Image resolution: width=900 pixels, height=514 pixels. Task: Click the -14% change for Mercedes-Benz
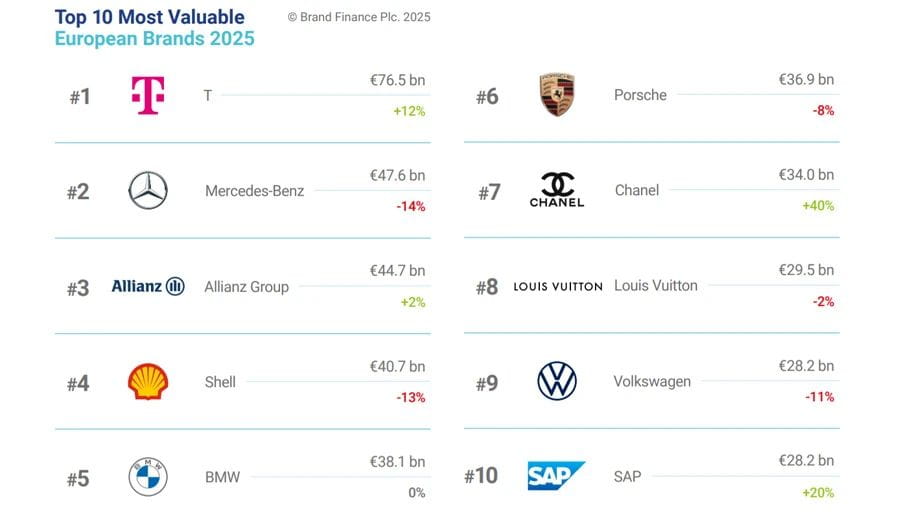(410, 207)
